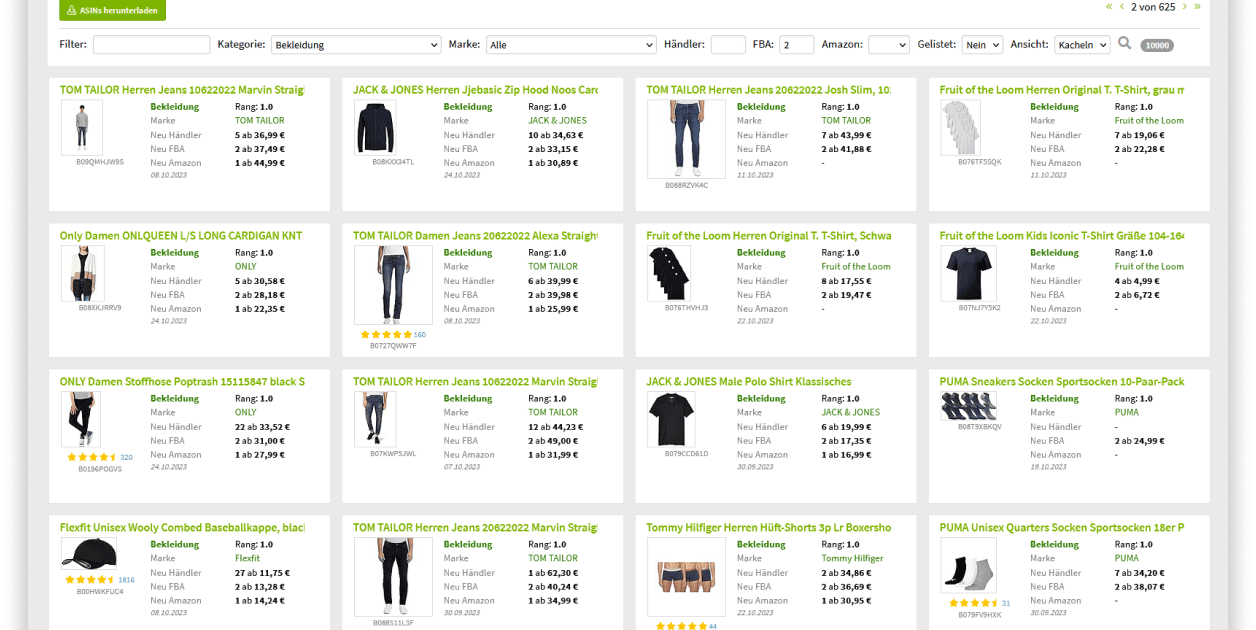Open PUMA Sneakers Socken 10-Paar-Pack title
The image size is (1256, 630).
(1062, 382)
